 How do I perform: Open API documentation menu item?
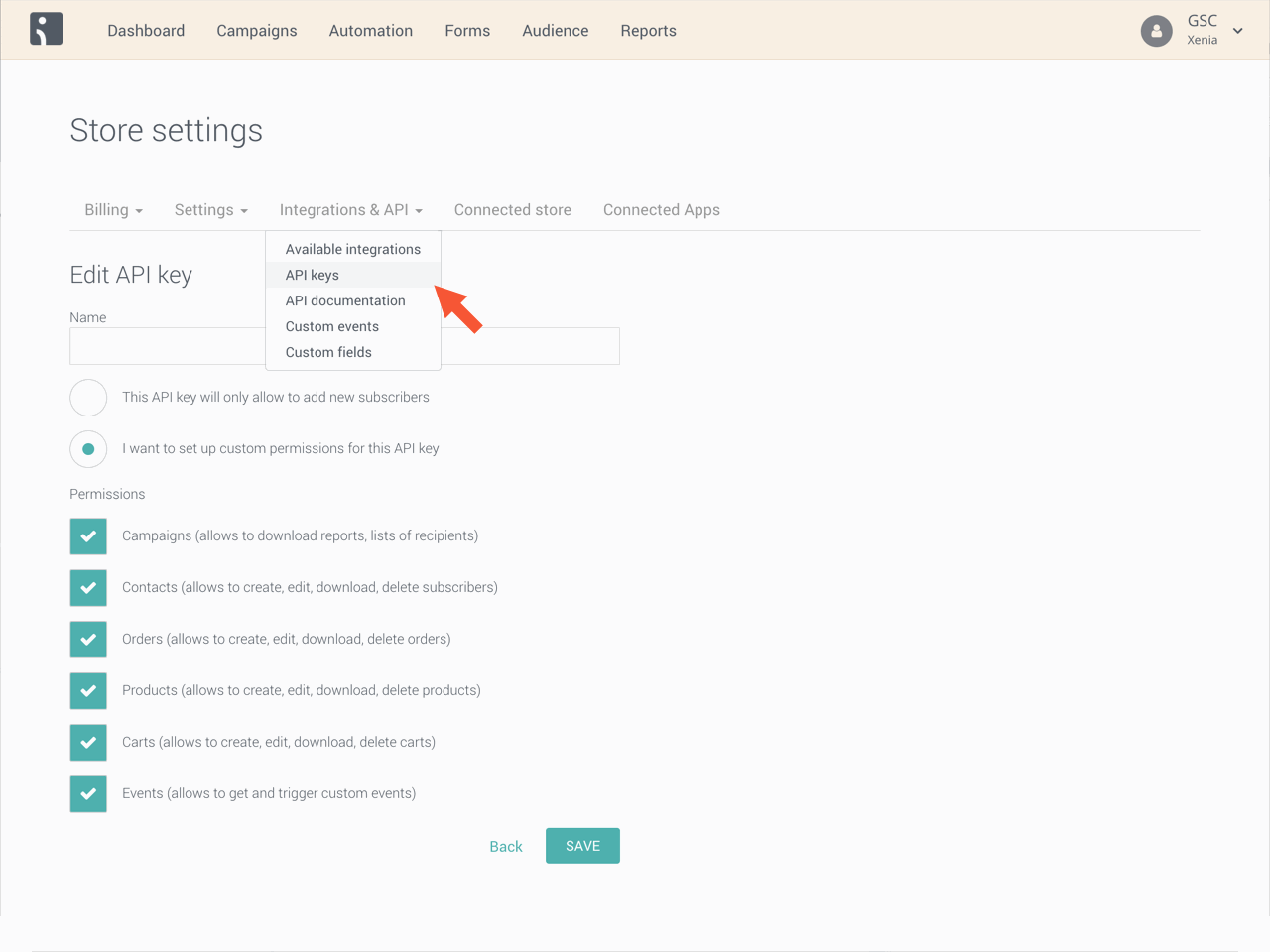pos(345,301)
